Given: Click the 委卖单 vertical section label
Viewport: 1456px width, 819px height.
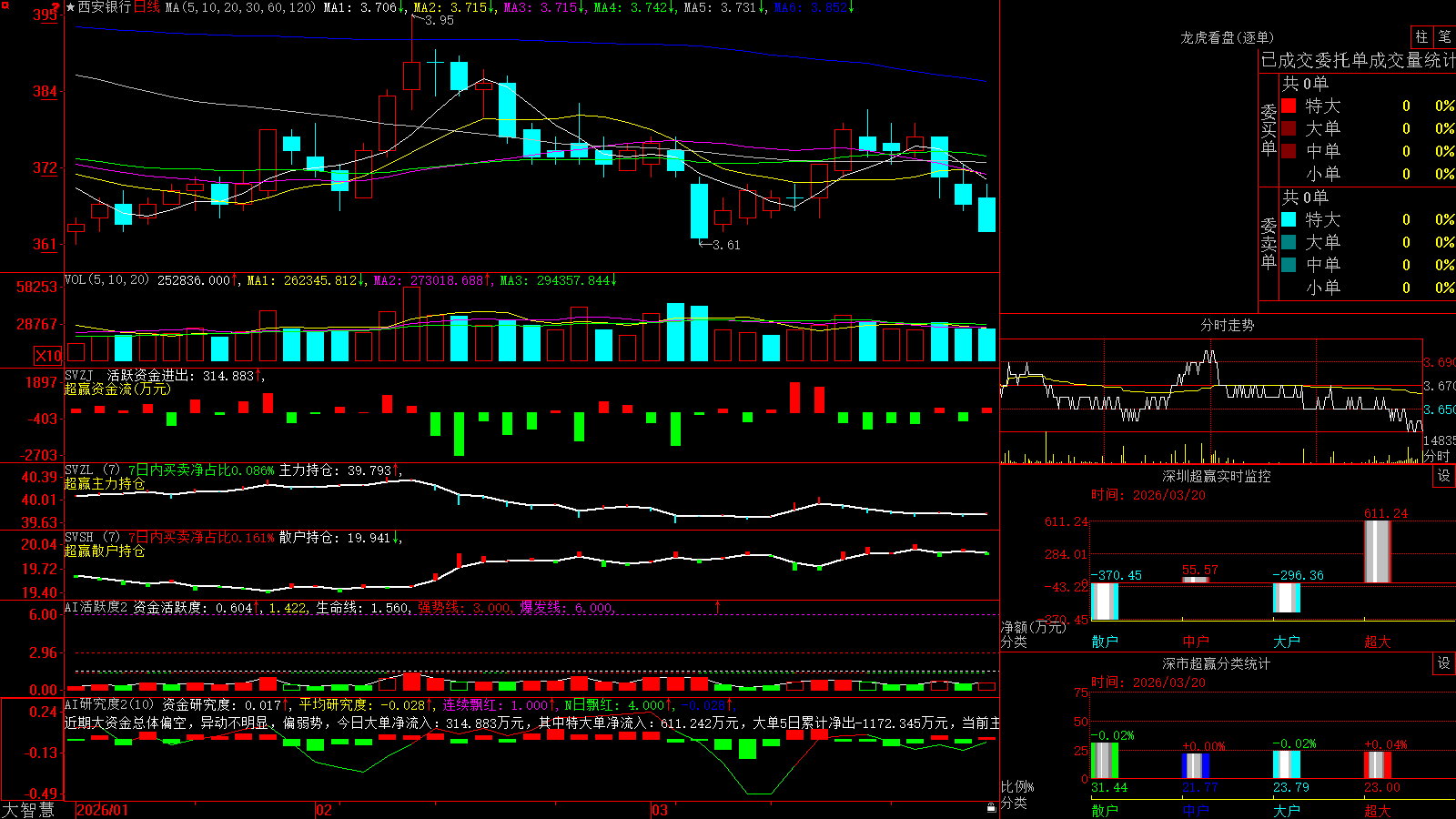Looking at the screenshot, I should click(1269, 243).
